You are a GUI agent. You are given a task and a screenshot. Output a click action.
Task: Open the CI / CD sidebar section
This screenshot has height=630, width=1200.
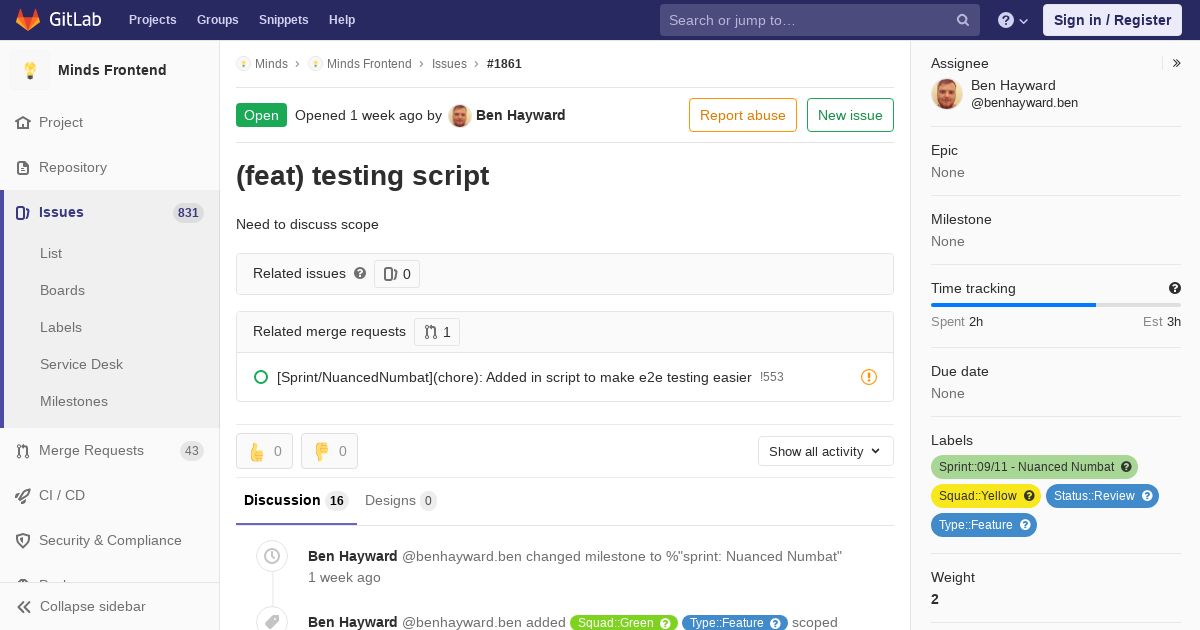coord(61,495)
